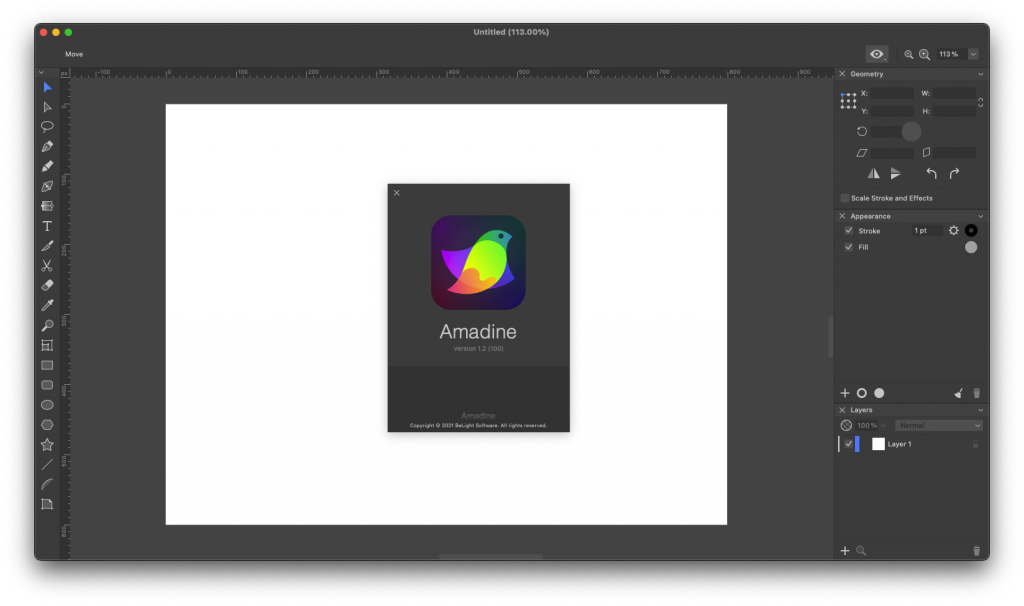This screenshot has height=606, width=1024.
Task: Select the Free Transform tool
Action: click(x=47, y=345)
